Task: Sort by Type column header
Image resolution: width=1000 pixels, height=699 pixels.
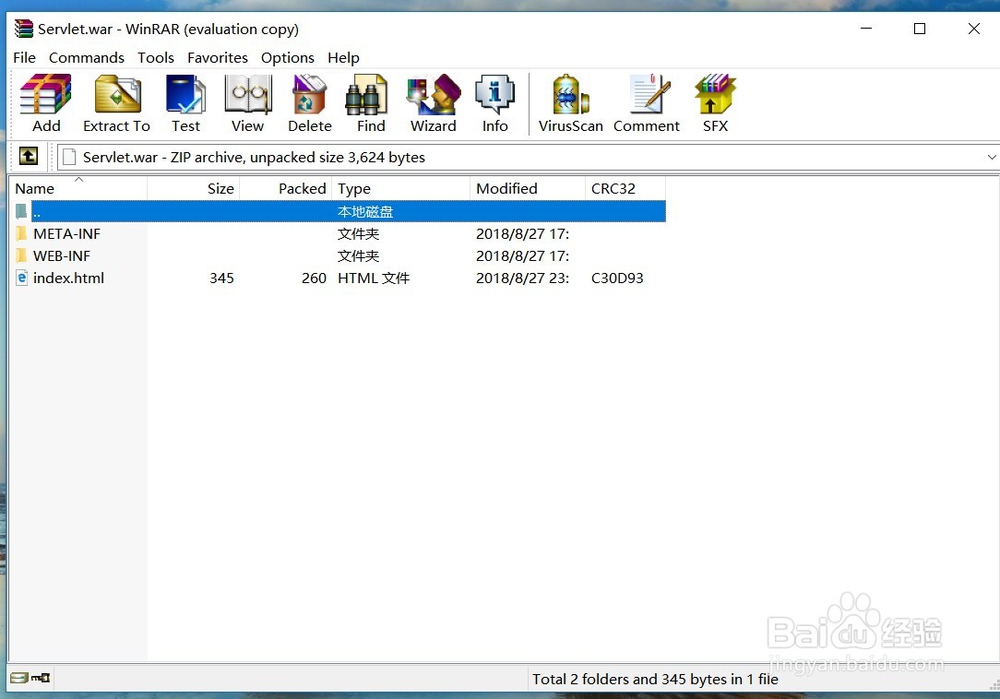Action: [401, 188]
